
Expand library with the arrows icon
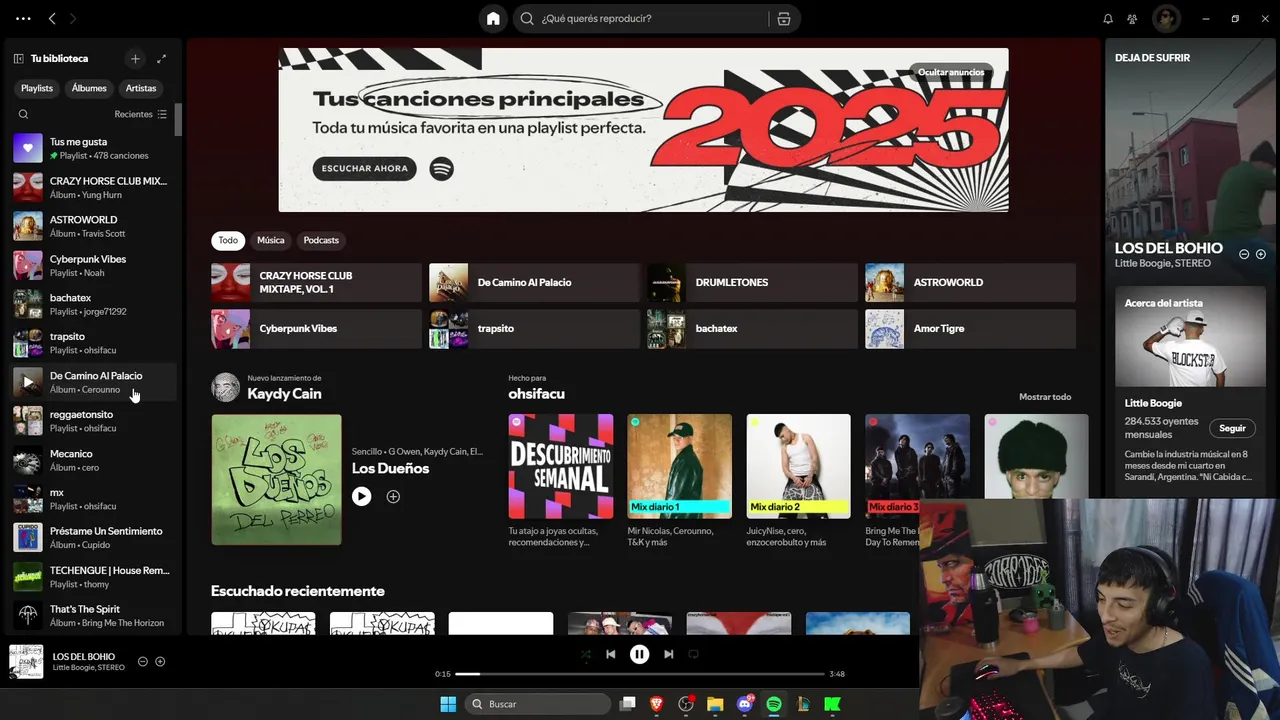(162, 58)
